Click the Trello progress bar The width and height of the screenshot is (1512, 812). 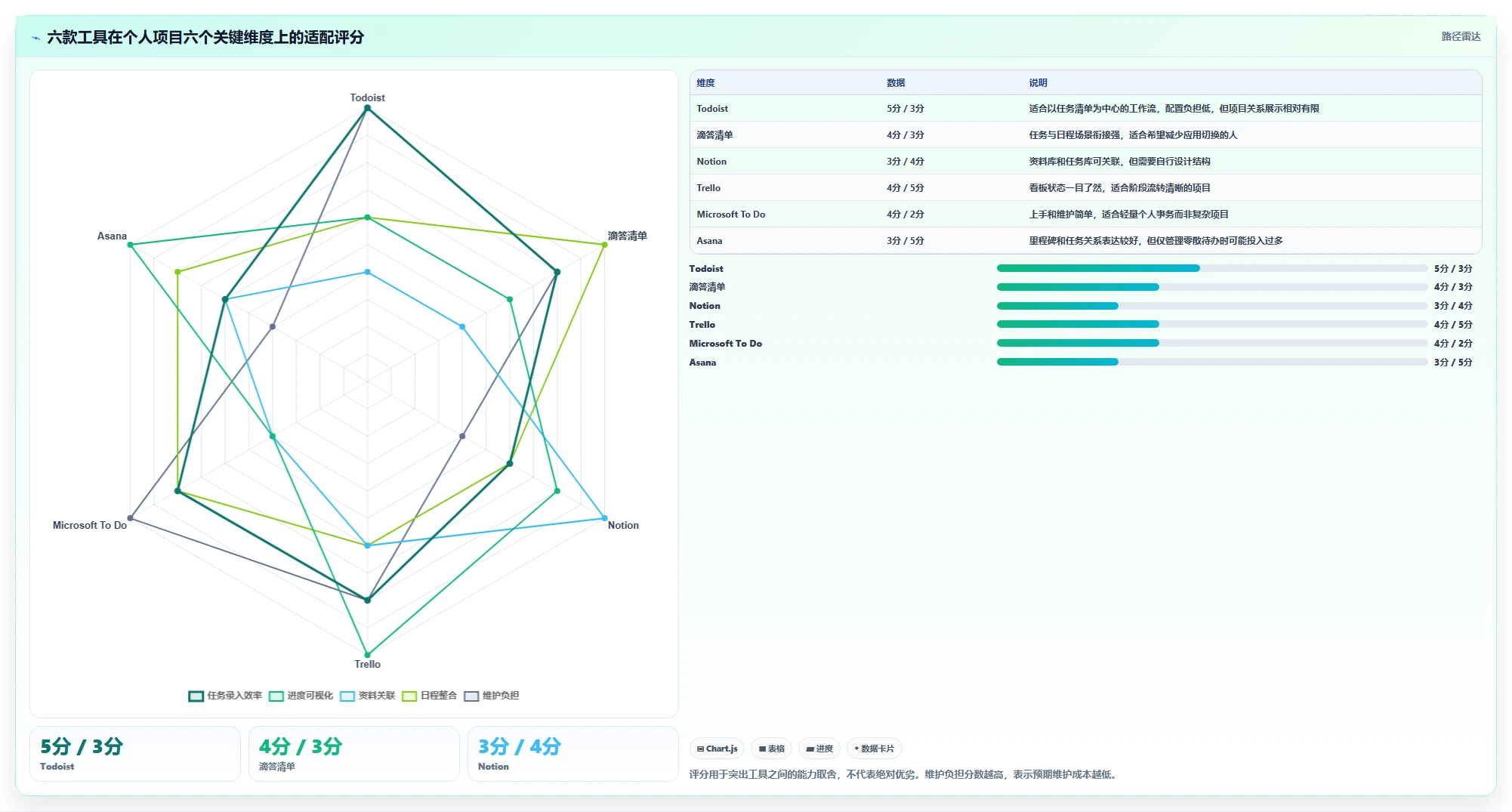click(1212, 324)
